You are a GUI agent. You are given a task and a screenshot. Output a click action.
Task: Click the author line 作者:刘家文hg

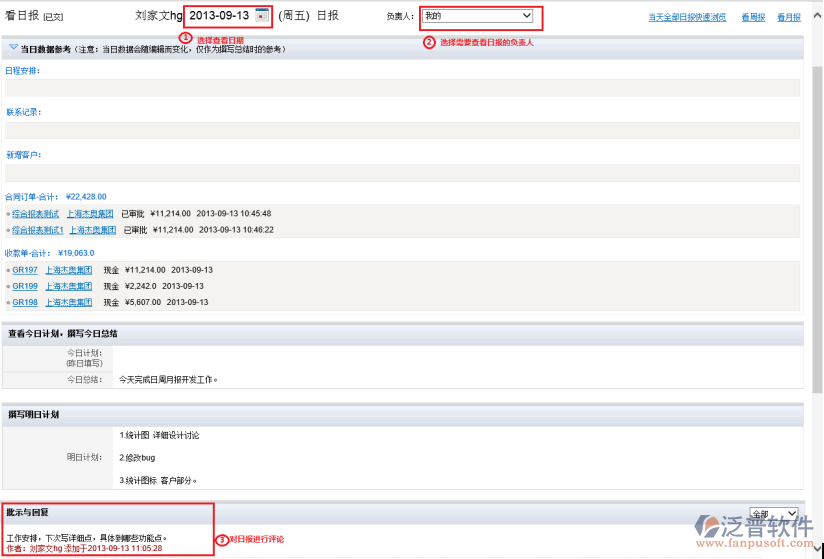(84, 548)
